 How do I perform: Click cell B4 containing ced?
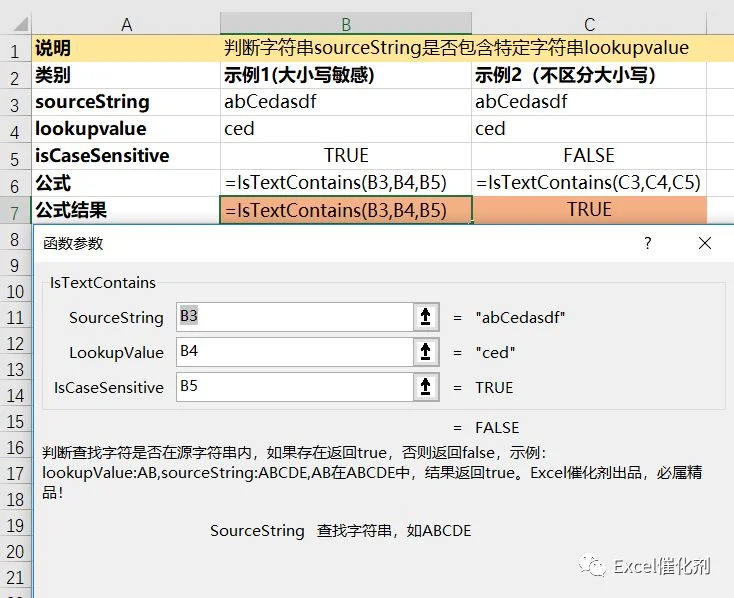point(346,129)
